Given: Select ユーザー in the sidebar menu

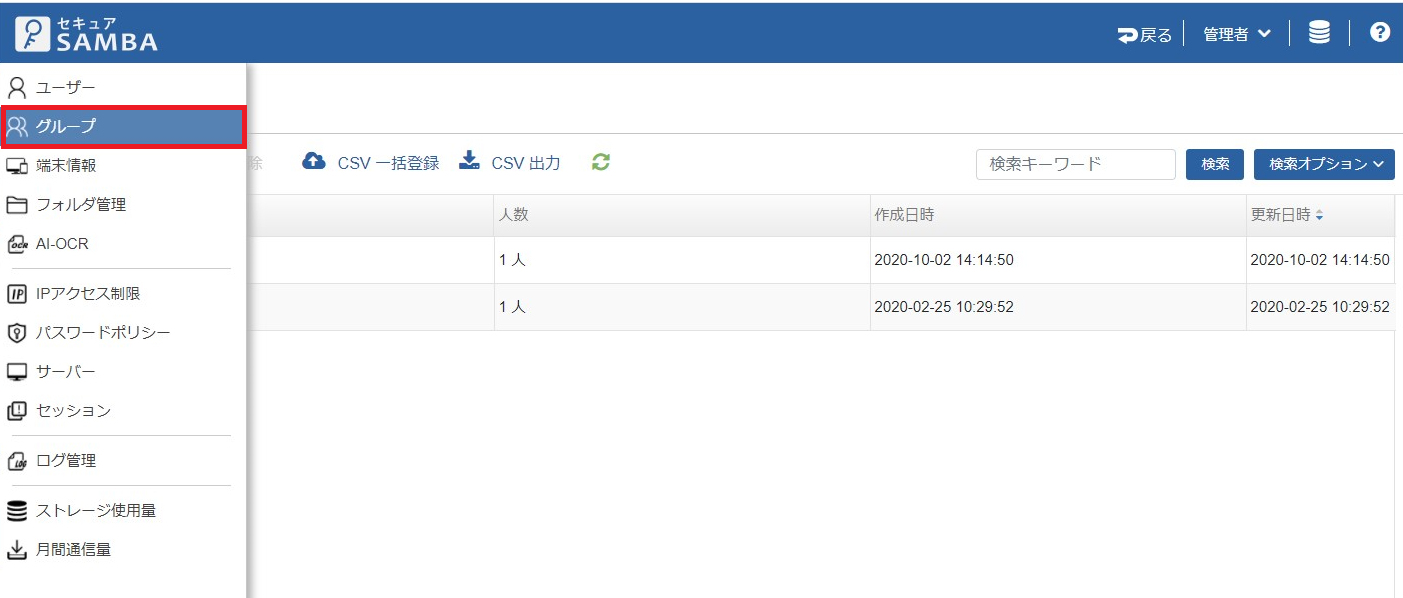Looking at the screenshot, I should pos(65,88).
